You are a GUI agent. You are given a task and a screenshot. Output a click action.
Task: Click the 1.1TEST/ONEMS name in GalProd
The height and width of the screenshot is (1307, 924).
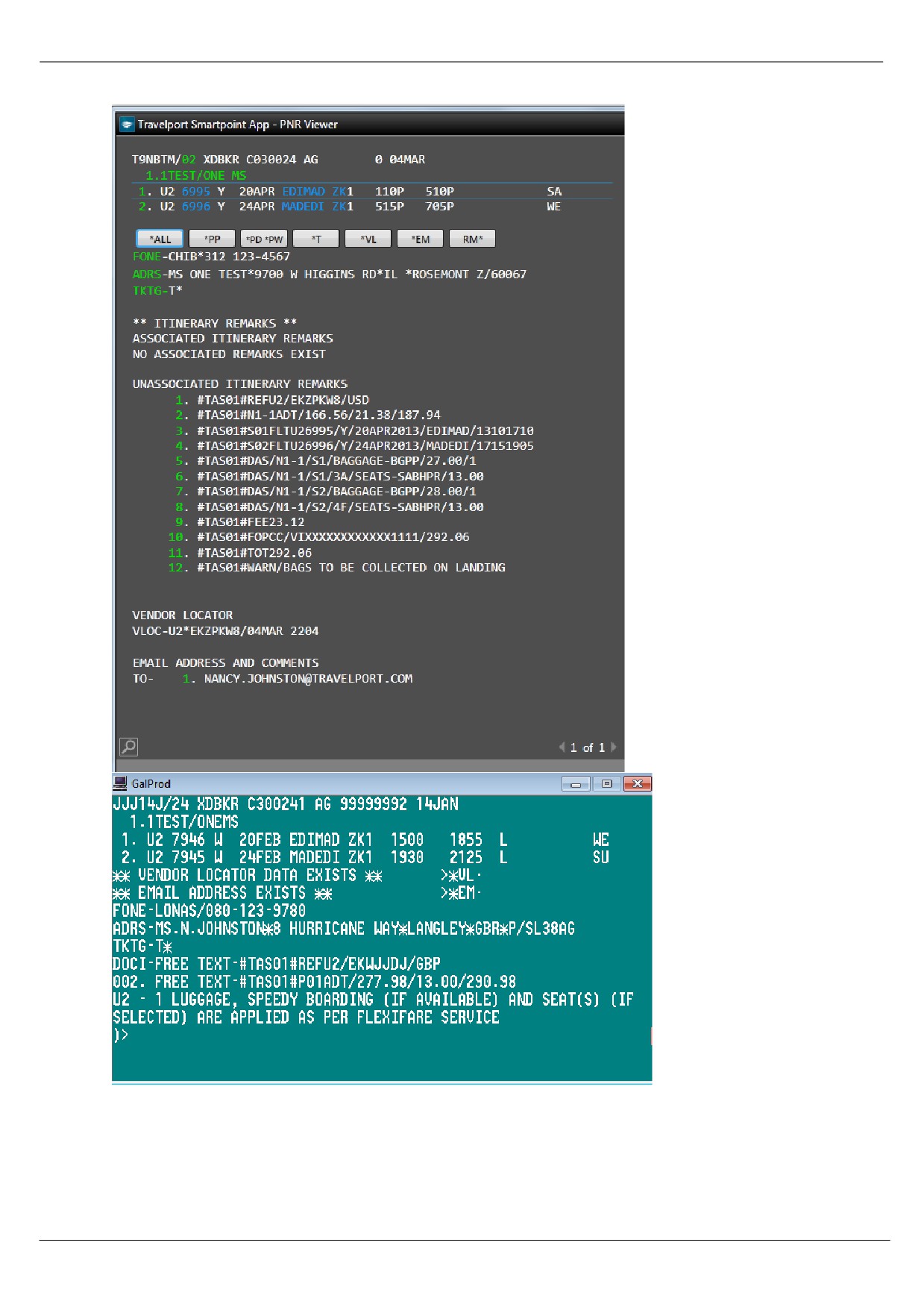click(183, 822)
